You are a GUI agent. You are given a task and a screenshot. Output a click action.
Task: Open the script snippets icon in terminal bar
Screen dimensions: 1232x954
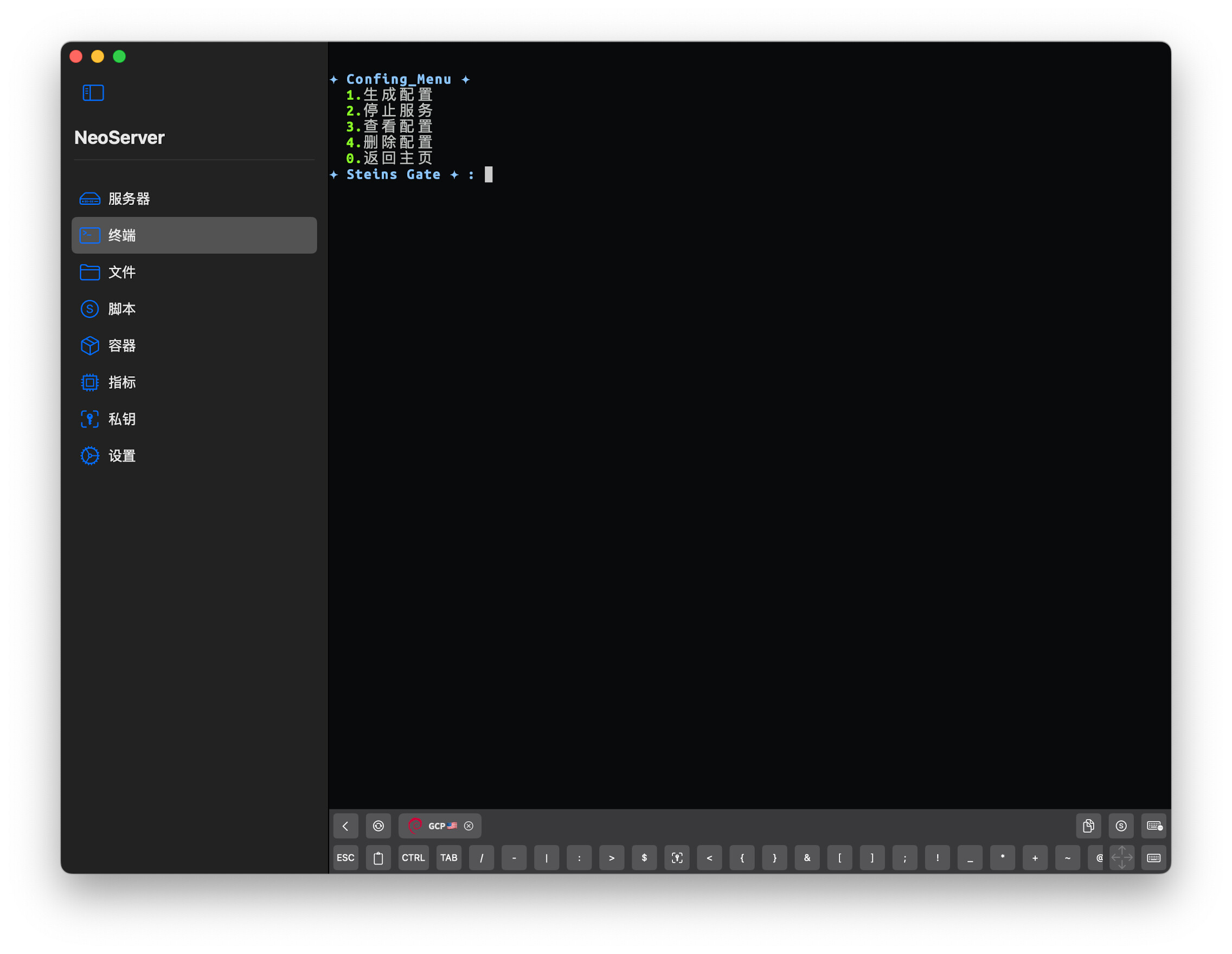(1121, 826)
